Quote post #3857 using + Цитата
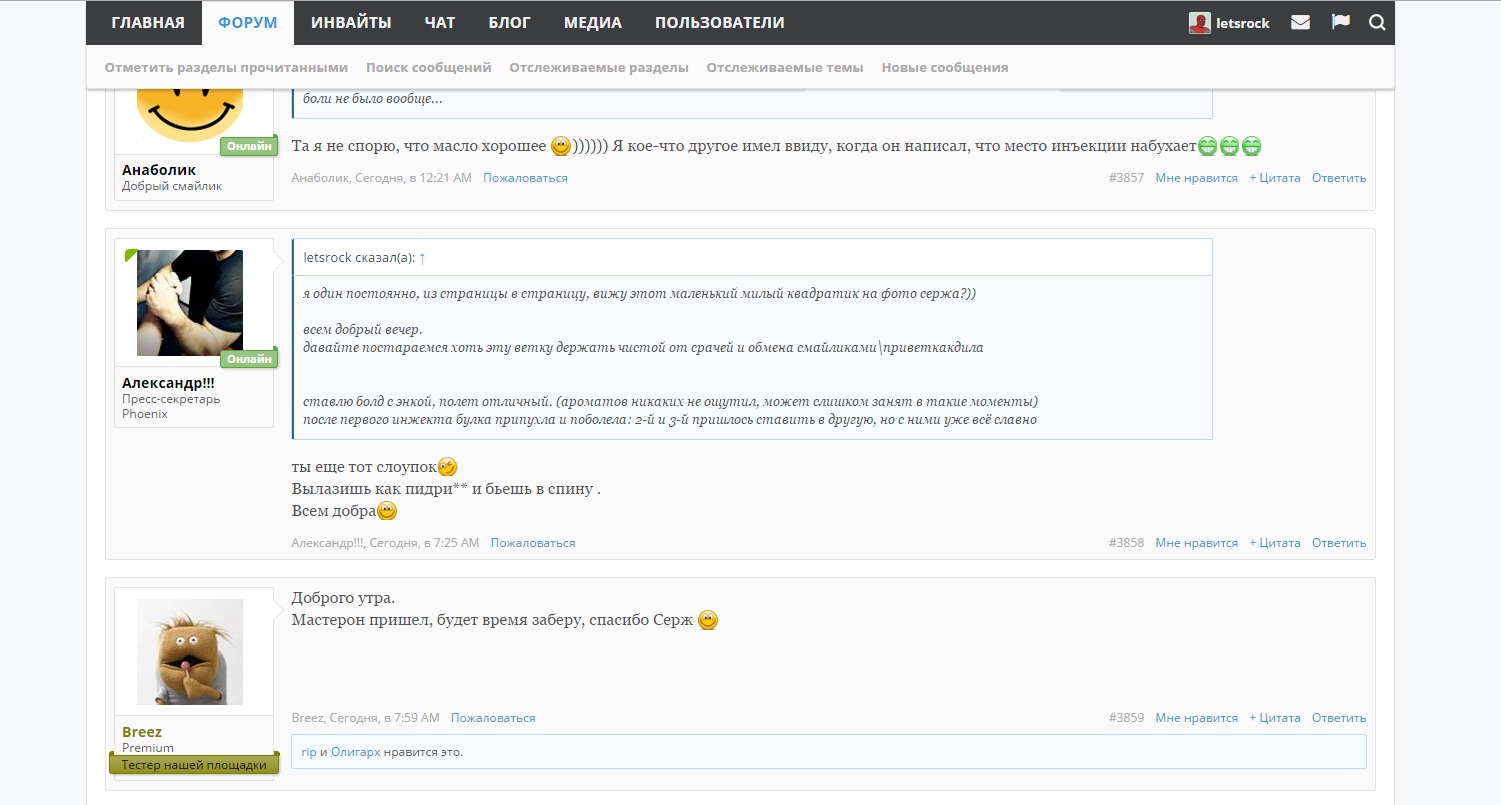Screen dimensions: 1501x805 point(1274,178)
